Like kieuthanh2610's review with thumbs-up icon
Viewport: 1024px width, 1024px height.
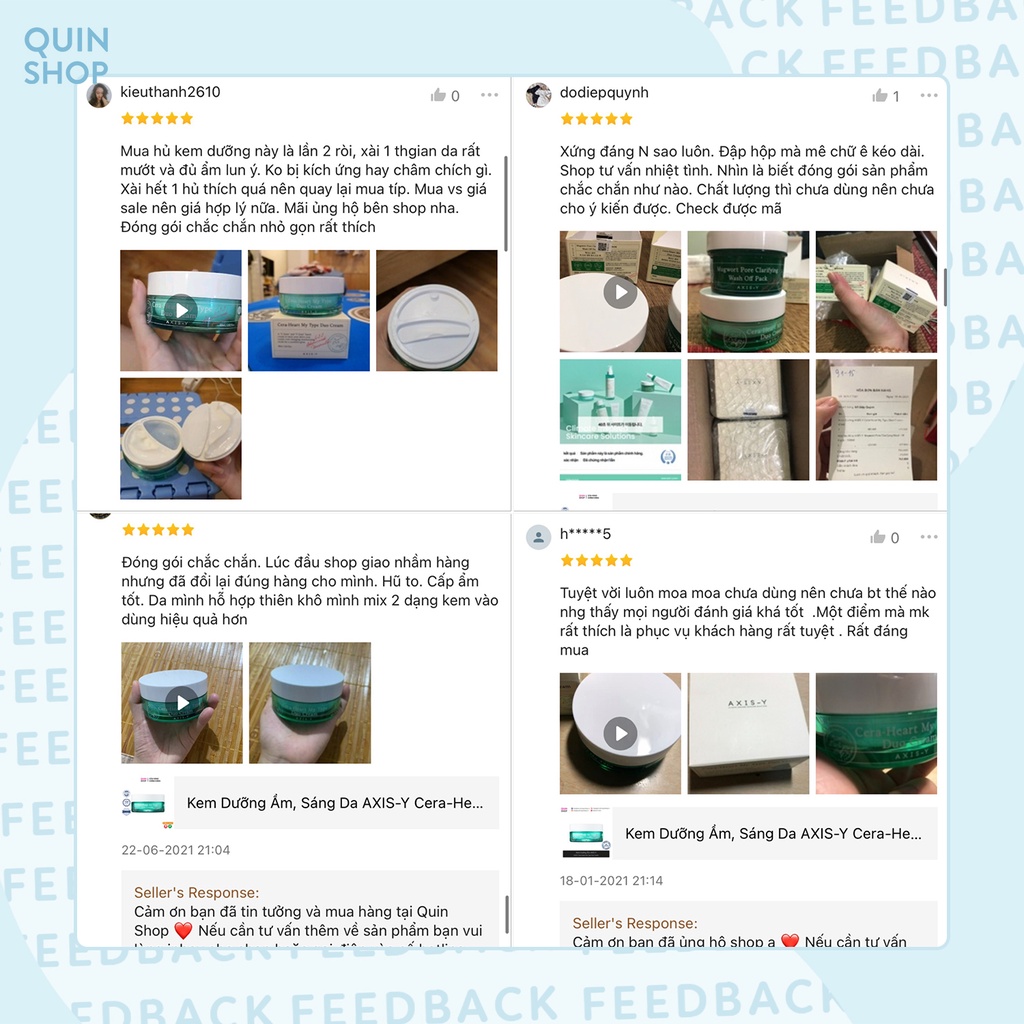point(438,95)
